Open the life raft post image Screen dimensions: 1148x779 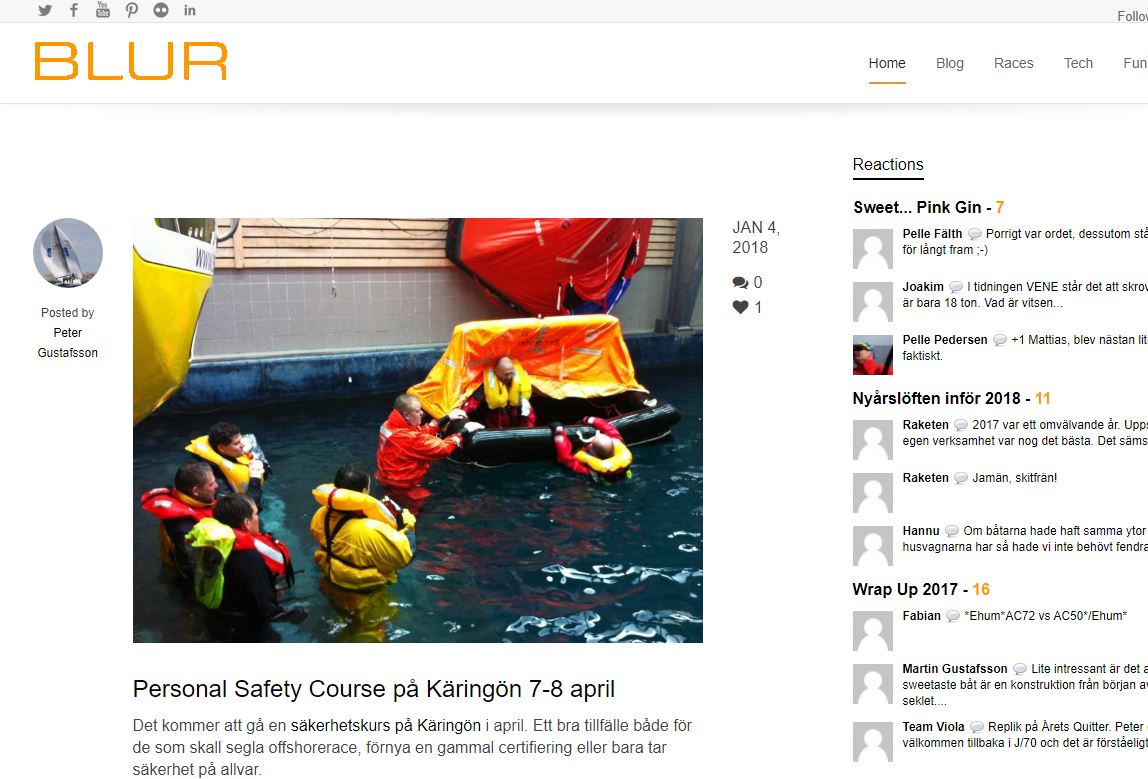(x=417, y=430)
